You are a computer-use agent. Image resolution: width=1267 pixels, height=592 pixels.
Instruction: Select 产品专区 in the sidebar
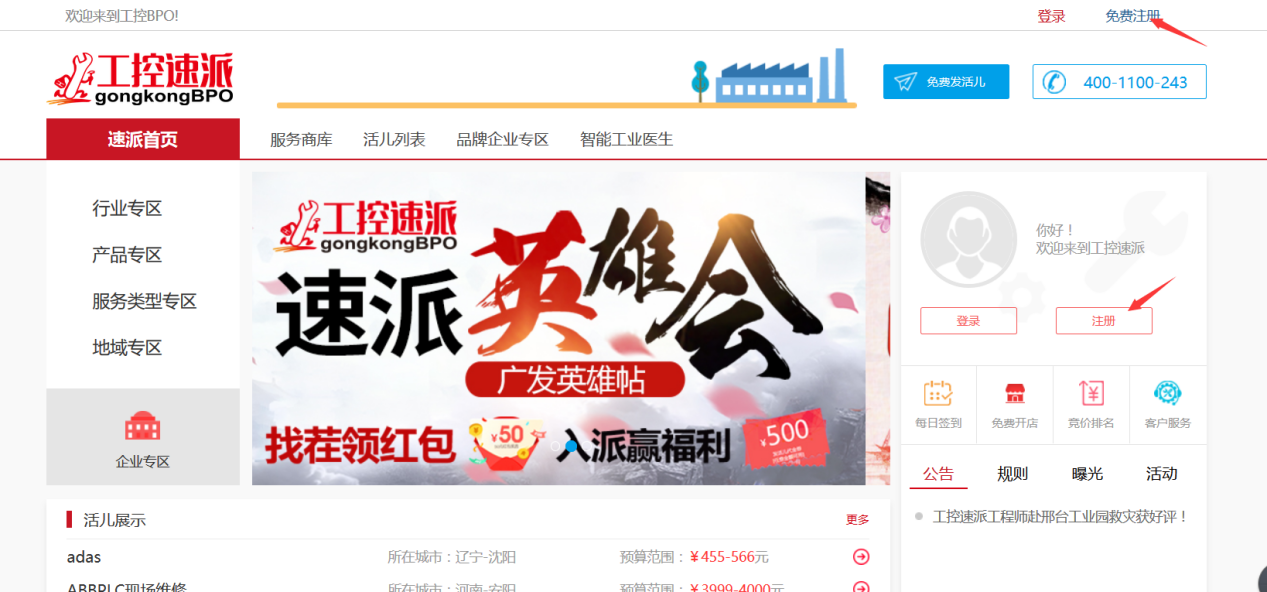click(x=127, y=255)
